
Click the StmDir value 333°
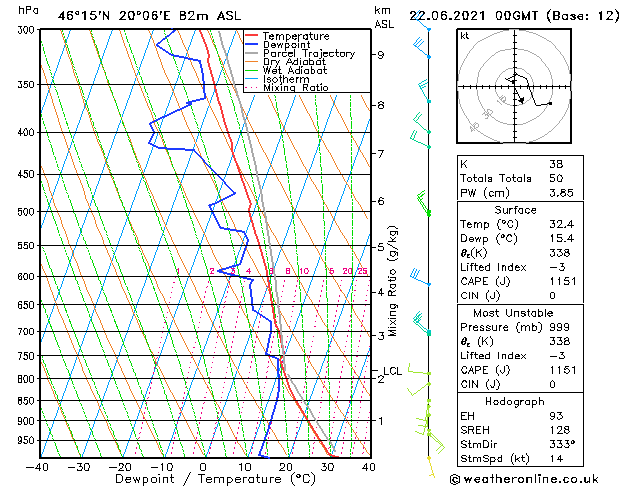click(x=562, y=445)
